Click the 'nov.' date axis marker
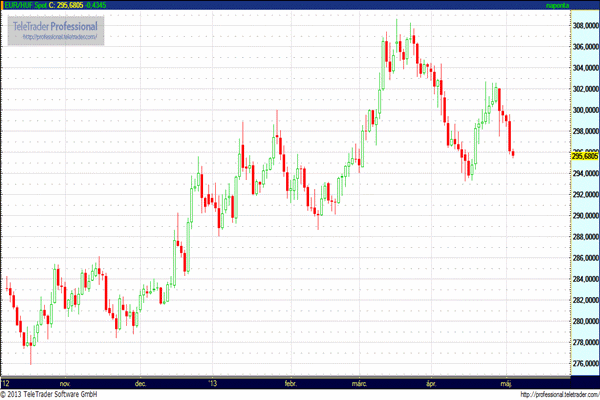Image resolution: width=600 pixels, height=400 pixels. 66,382
